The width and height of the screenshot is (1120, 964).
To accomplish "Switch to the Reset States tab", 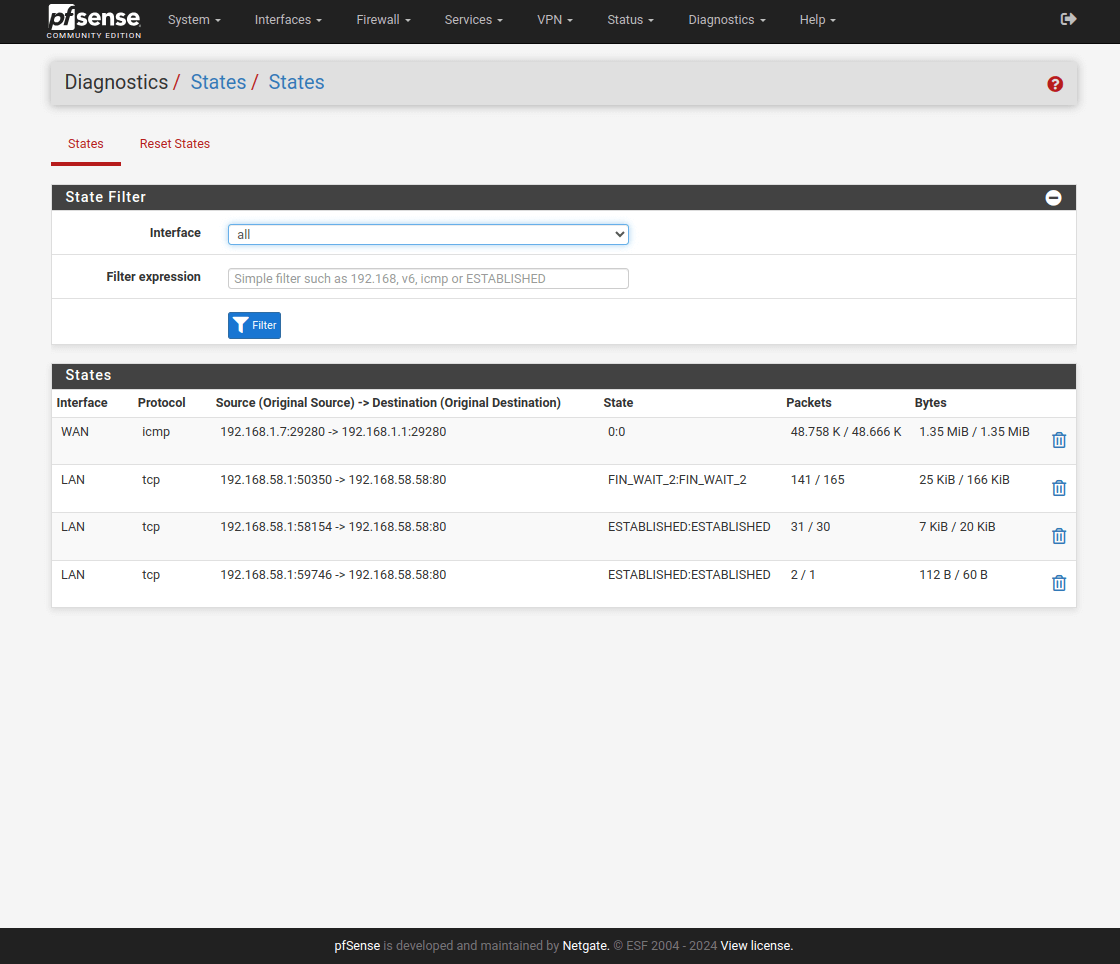I will click(x=175, y=144).
